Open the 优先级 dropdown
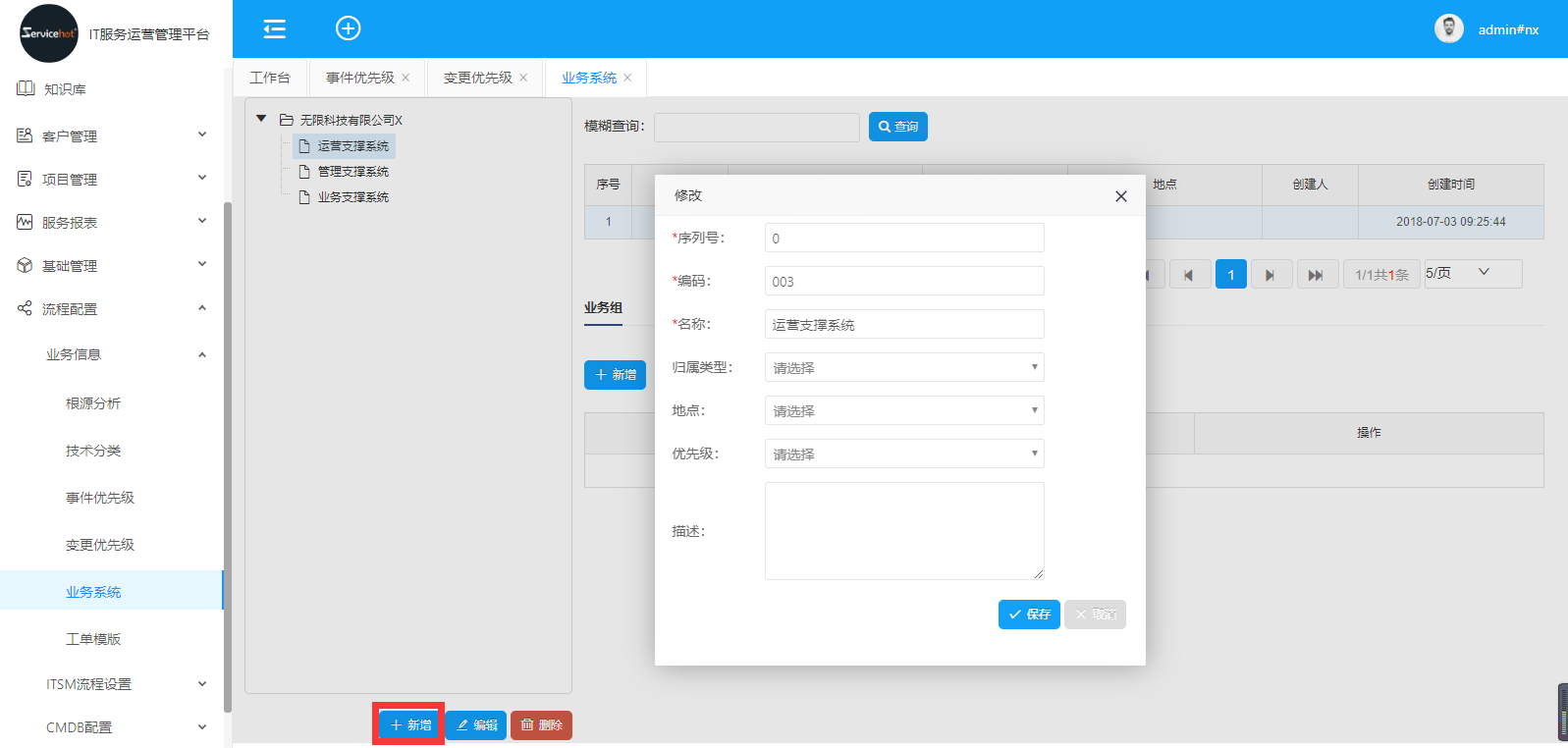 [903, 454]
